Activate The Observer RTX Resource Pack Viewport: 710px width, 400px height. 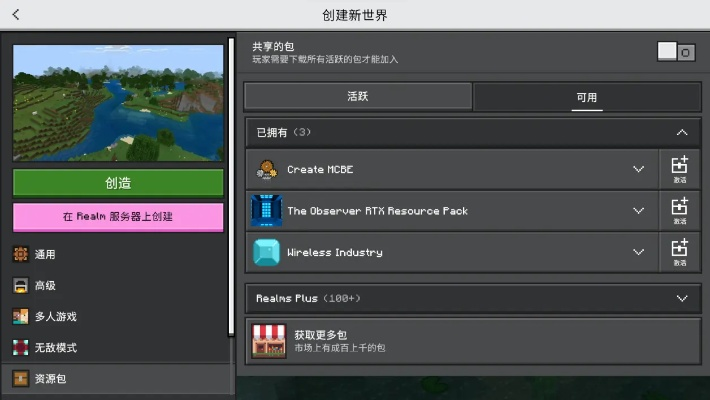pos(679,211)
